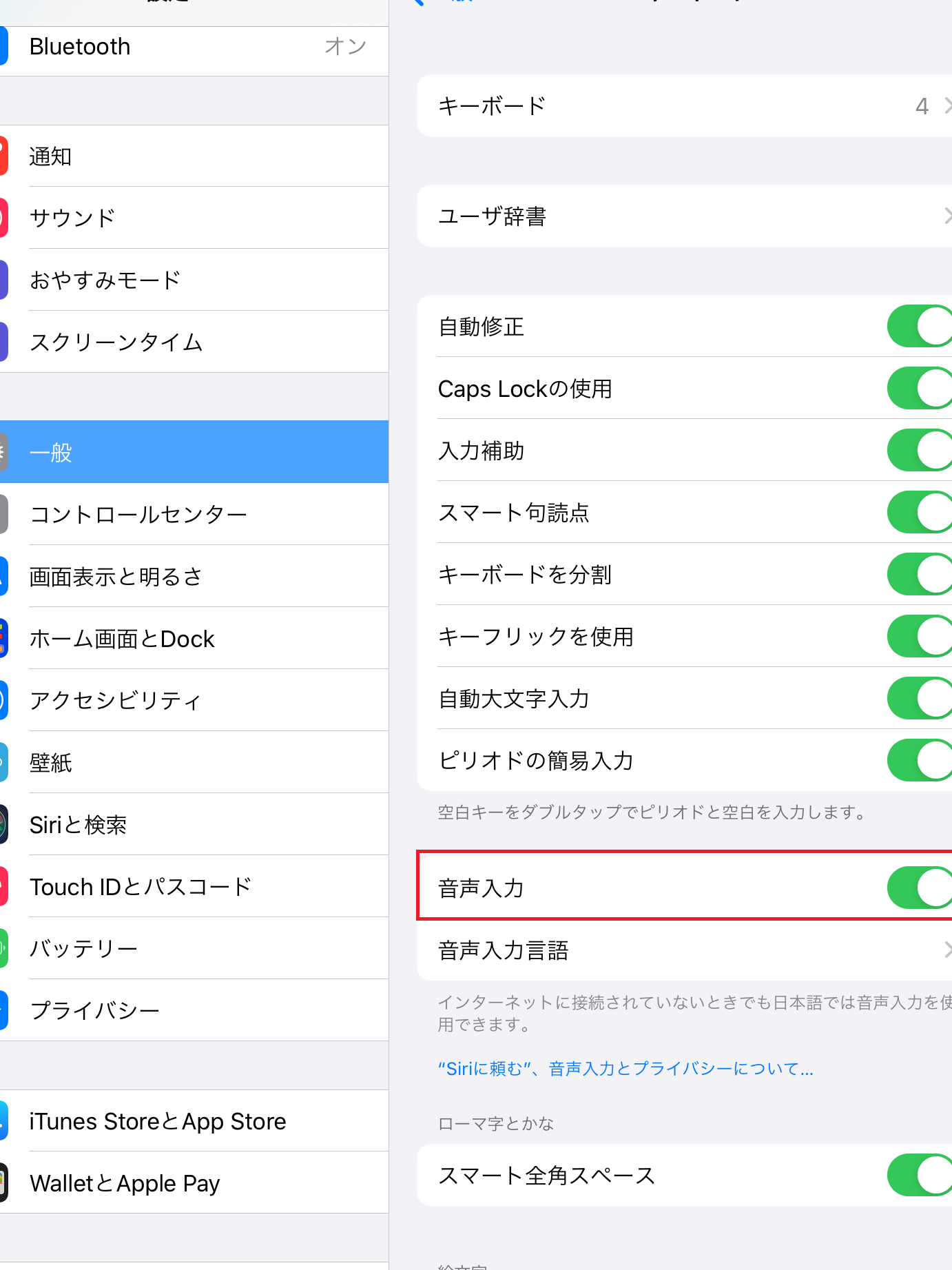Select おやすみモード in the sidebar
952x1270 pixels.
[x=194, y=280]
